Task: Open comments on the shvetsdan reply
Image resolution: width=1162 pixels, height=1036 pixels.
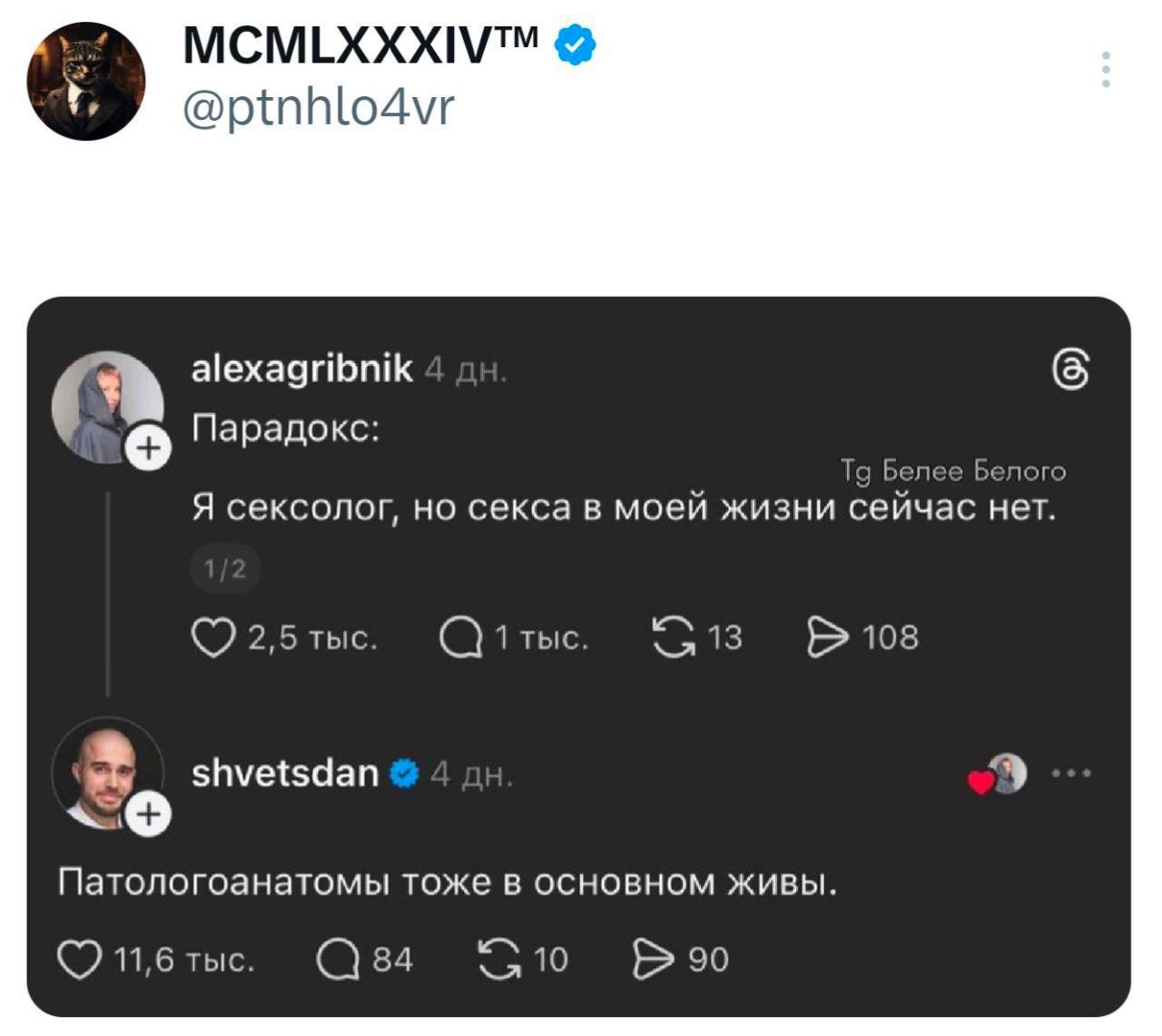Action: click(x=336, y=961)
